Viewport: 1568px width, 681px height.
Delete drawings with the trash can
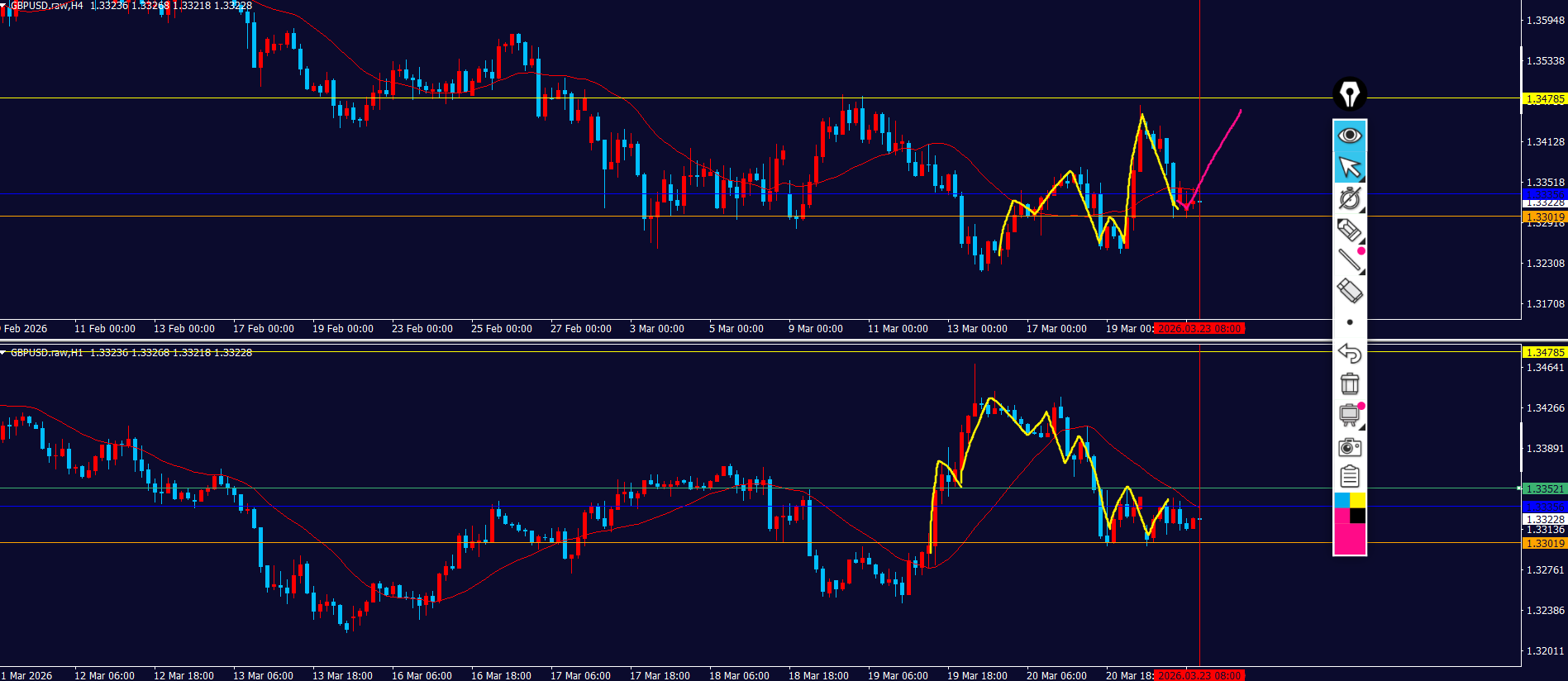pyautogui.click(x=1349, y=383)
